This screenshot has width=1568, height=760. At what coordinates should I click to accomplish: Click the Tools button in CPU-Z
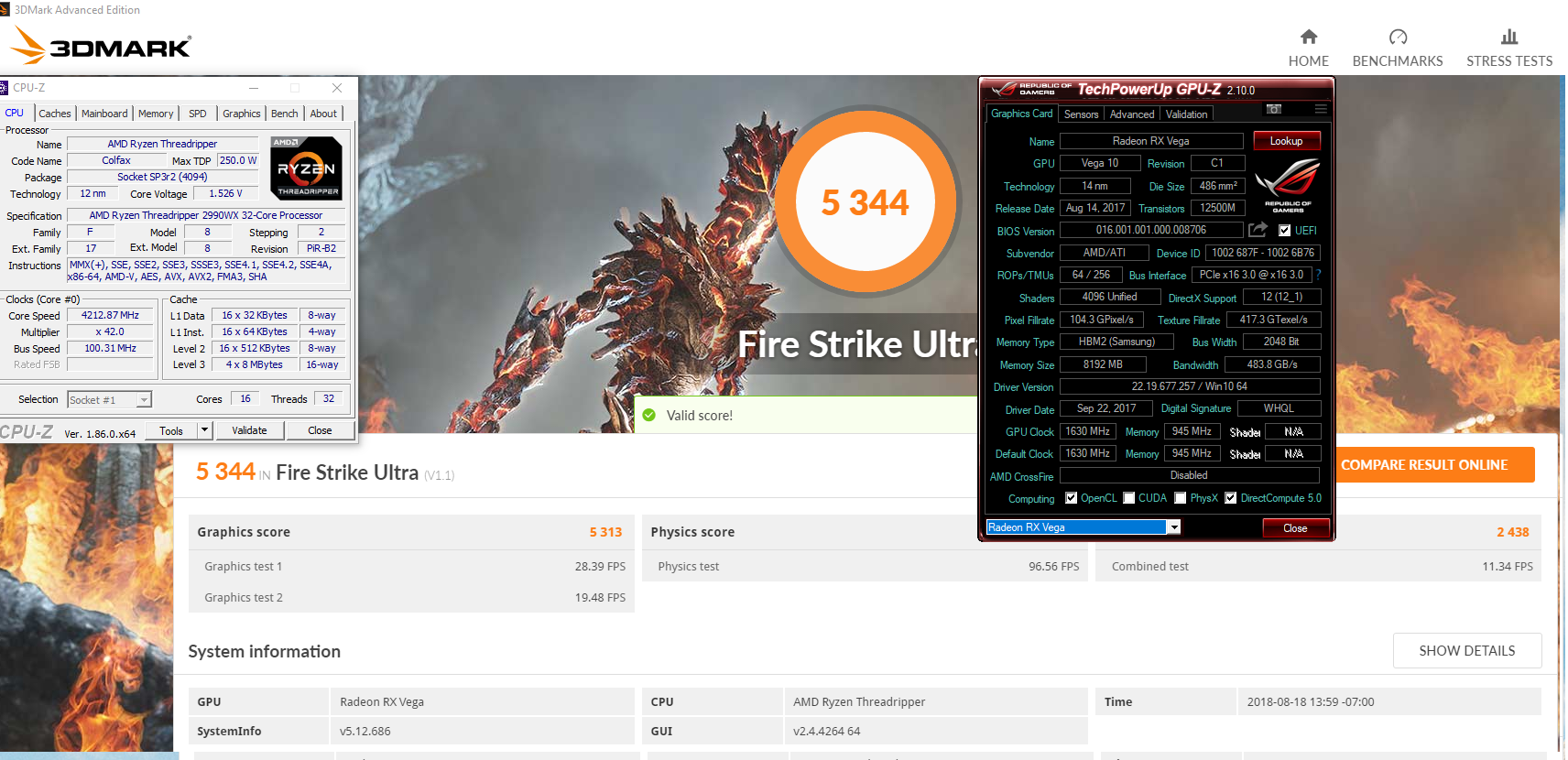click(171, 430)
